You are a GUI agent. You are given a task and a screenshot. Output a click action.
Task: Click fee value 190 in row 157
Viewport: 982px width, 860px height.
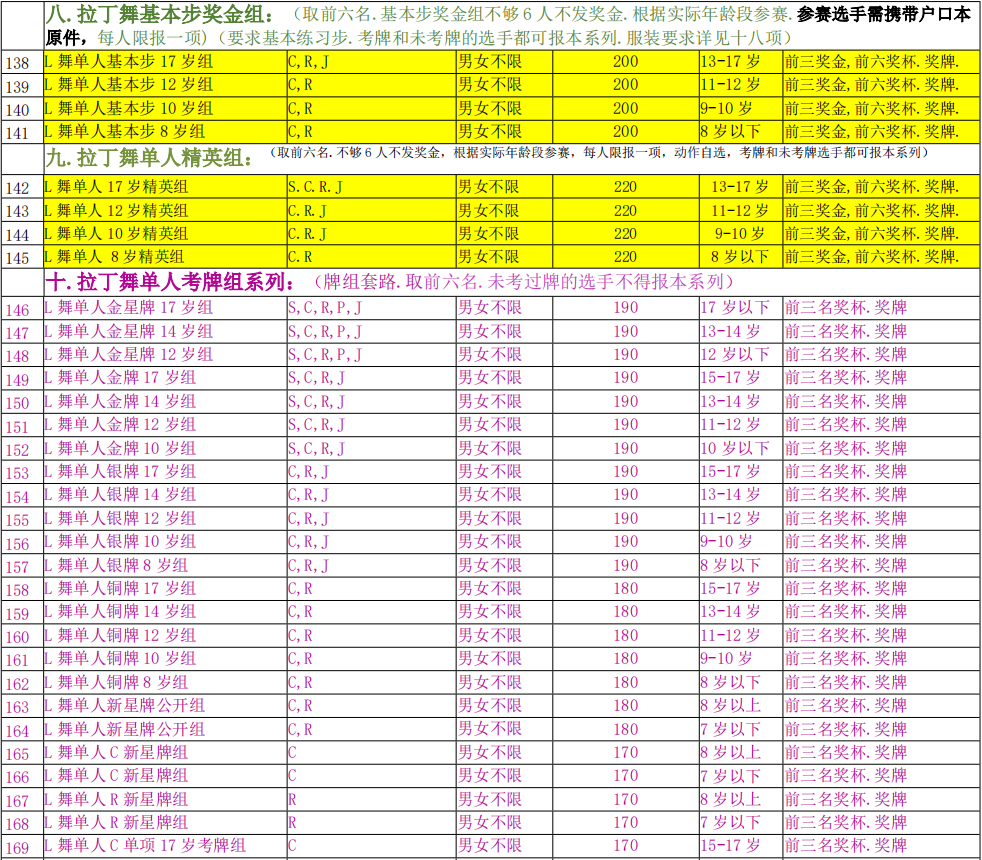tap(625, 566)
